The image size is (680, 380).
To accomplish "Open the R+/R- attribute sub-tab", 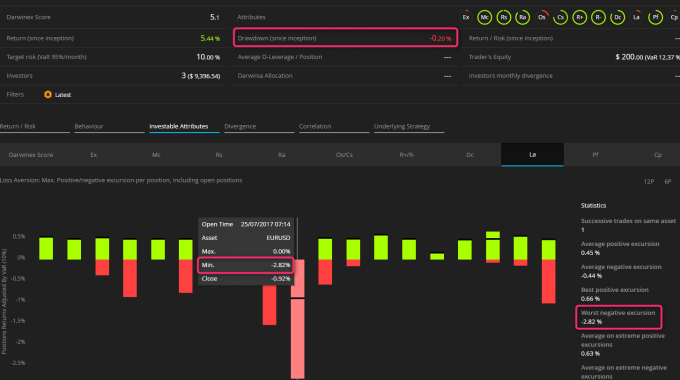I will 407,155.
